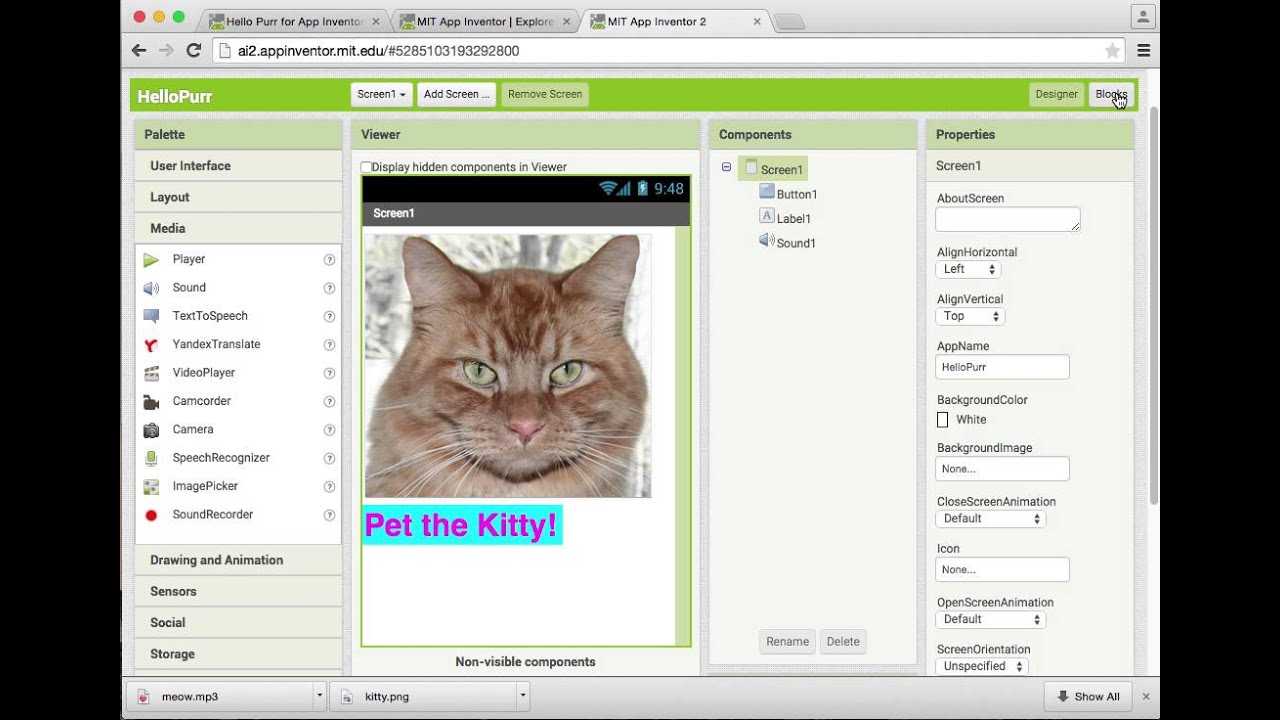Select the TextToSpeech palette icon
This screenshot has height=720, width=1280.
151,316
